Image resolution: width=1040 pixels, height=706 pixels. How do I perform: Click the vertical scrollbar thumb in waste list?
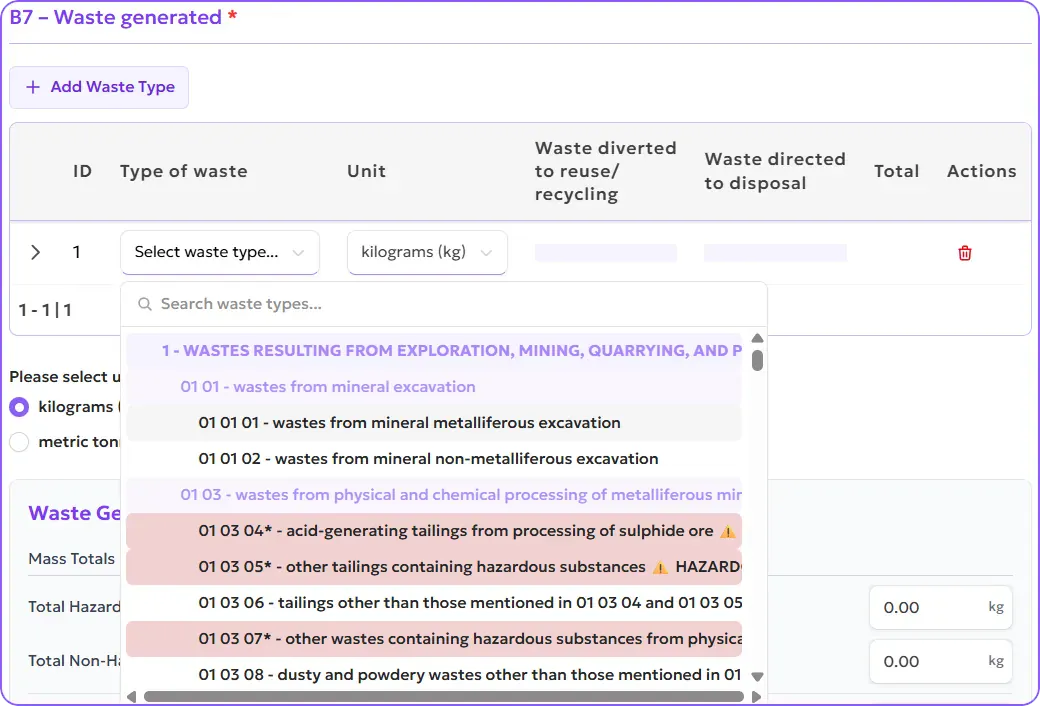(x=757, y=360)
